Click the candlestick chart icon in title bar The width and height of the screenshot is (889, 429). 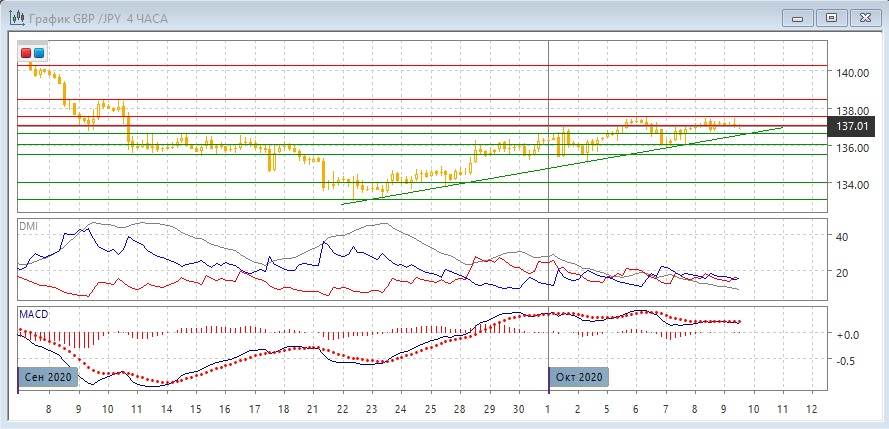click(x=12, y=17)
